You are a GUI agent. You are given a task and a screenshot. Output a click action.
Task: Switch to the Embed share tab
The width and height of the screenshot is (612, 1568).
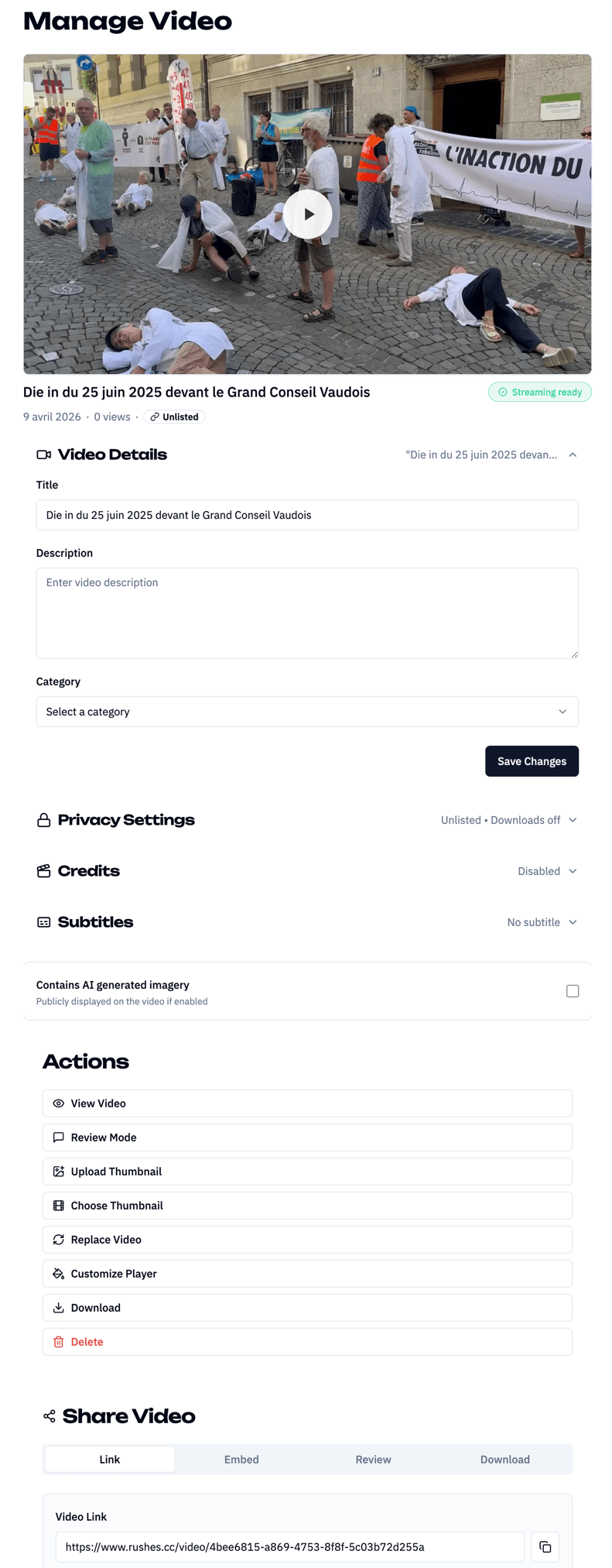241,1460
